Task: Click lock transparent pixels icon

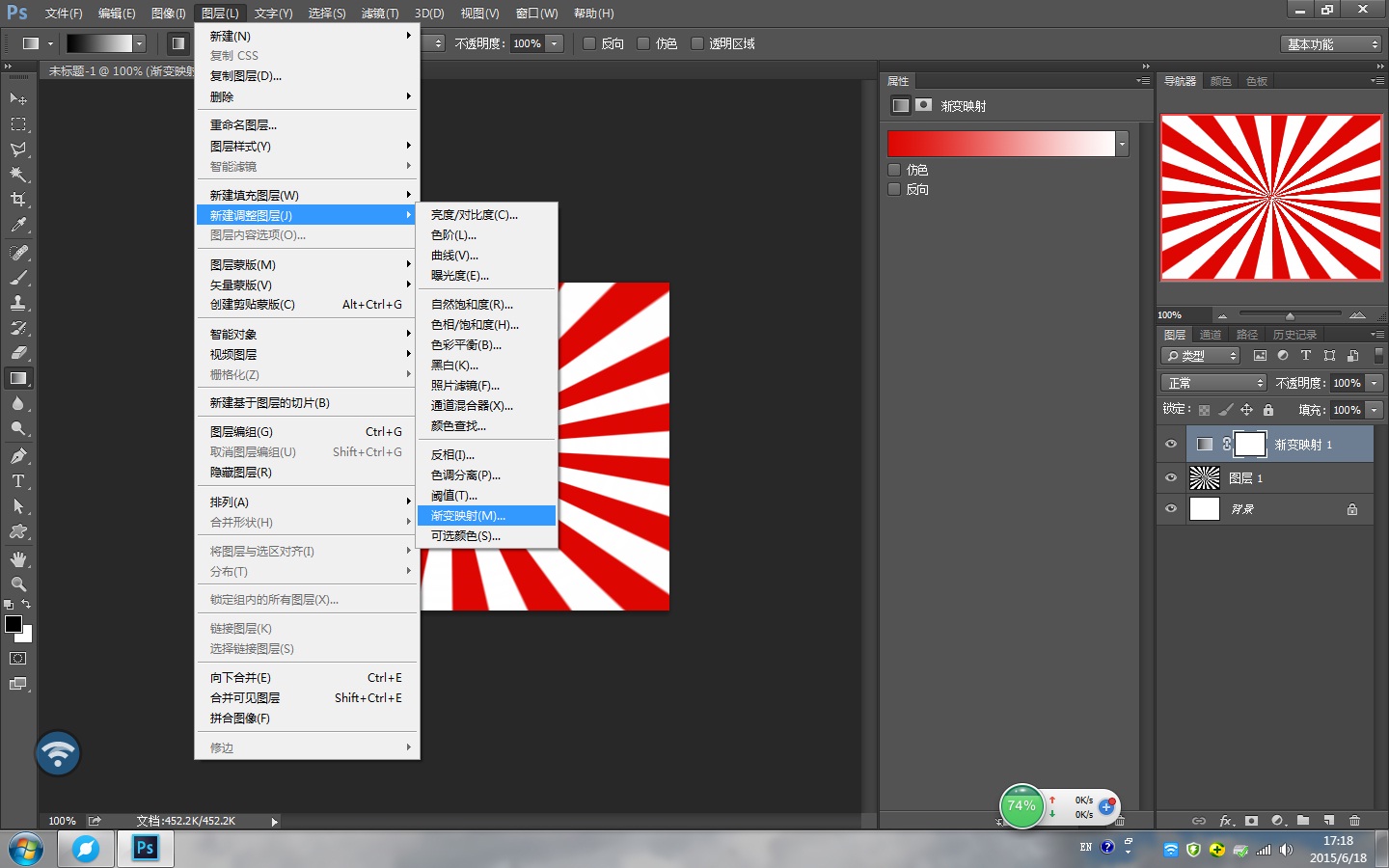Action: [1204, 410]
